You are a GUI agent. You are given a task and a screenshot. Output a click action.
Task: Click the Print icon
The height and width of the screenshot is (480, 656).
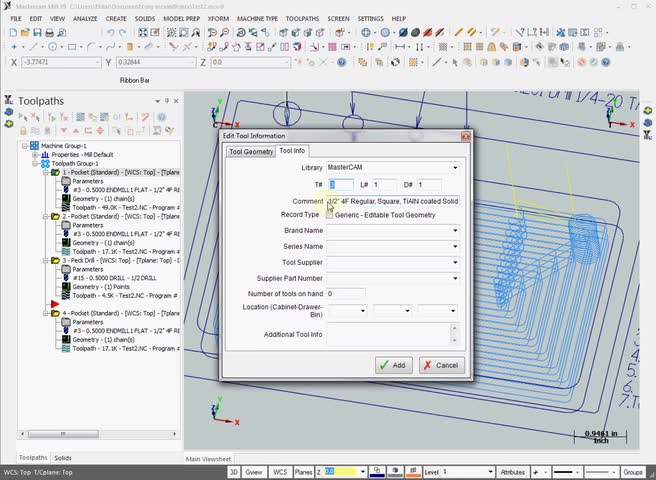click(49, 33)
